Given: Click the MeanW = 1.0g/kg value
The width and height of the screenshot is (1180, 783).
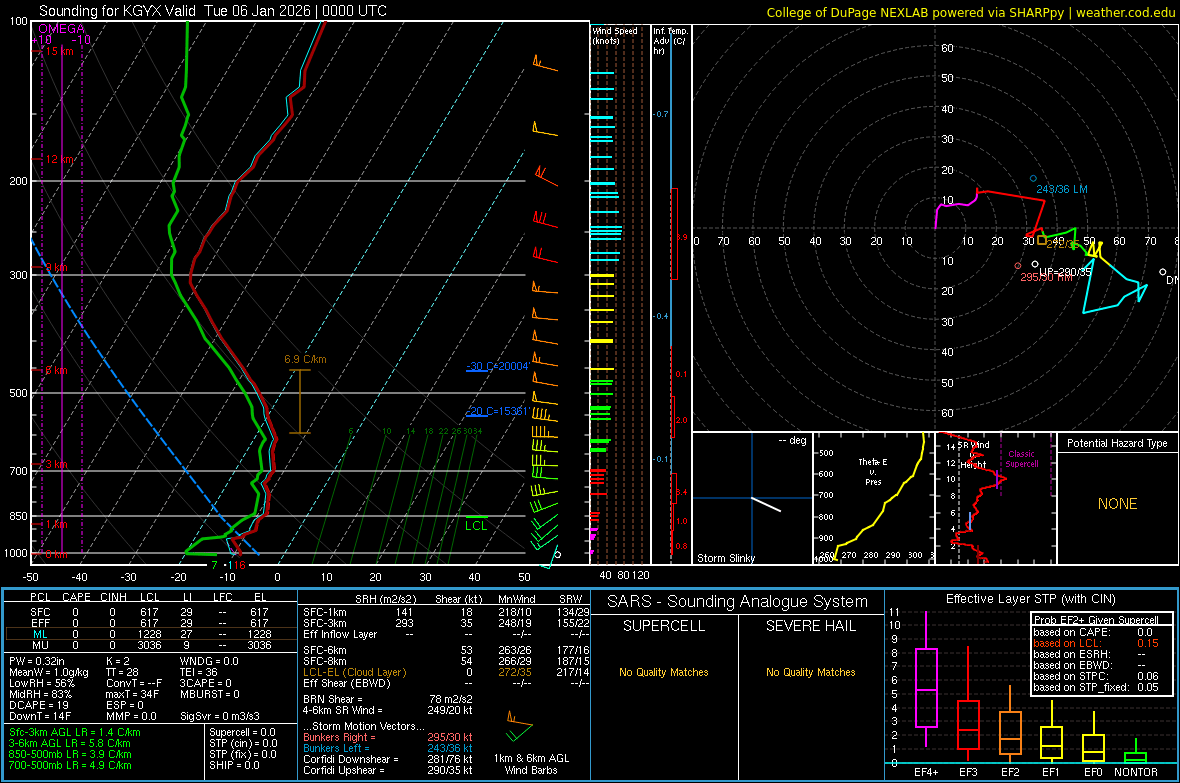Looking at the screenshot, I should pos(49,672).
